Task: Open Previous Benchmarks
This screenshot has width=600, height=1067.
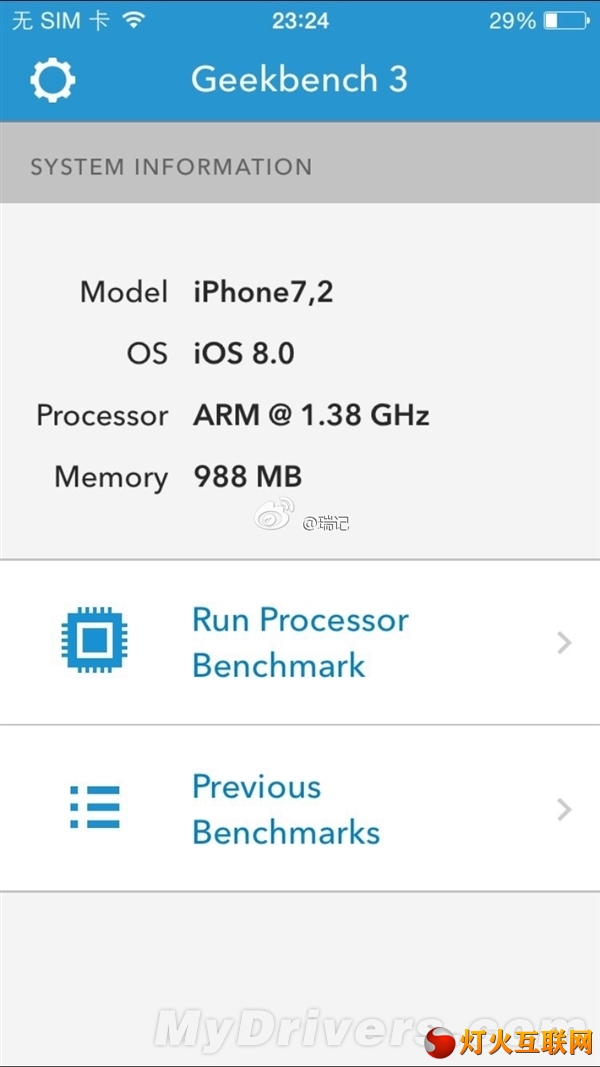Action: tap(286, 809)
